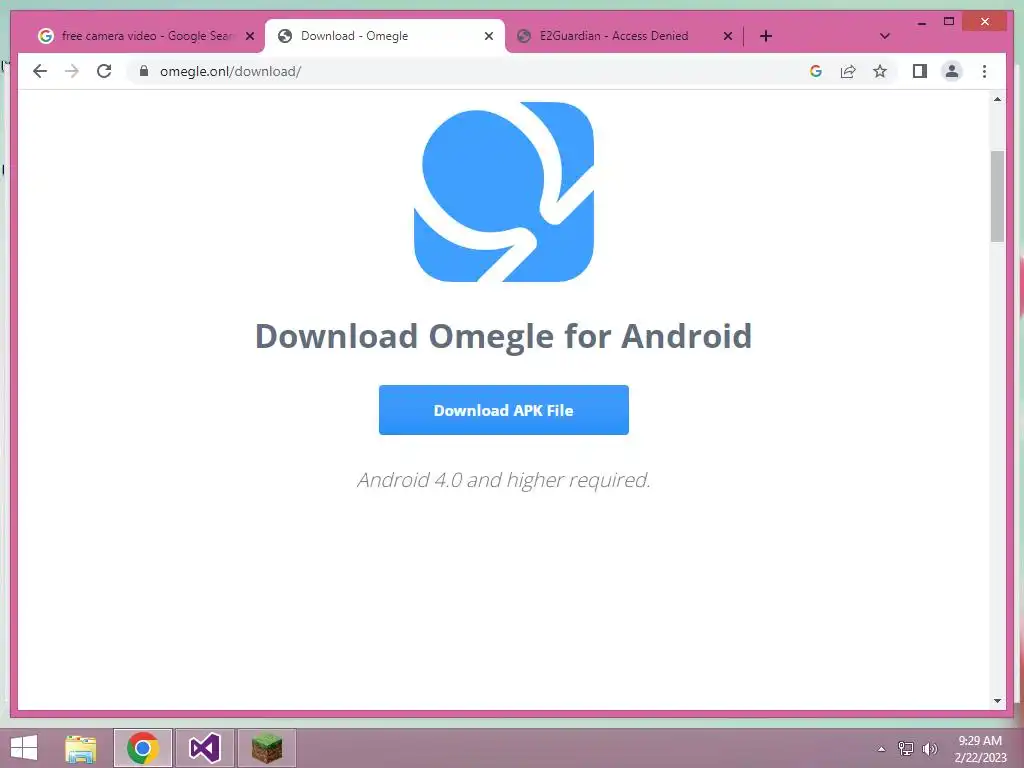Open Visual Studio from taskbar
The height and width of the screenshot is (768, 1024).
[204, 748]
